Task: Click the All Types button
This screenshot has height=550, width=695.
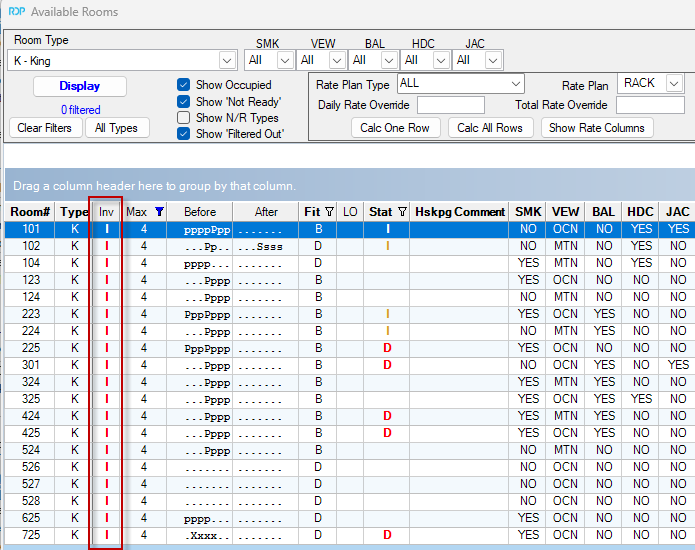Action: point(116,128)
